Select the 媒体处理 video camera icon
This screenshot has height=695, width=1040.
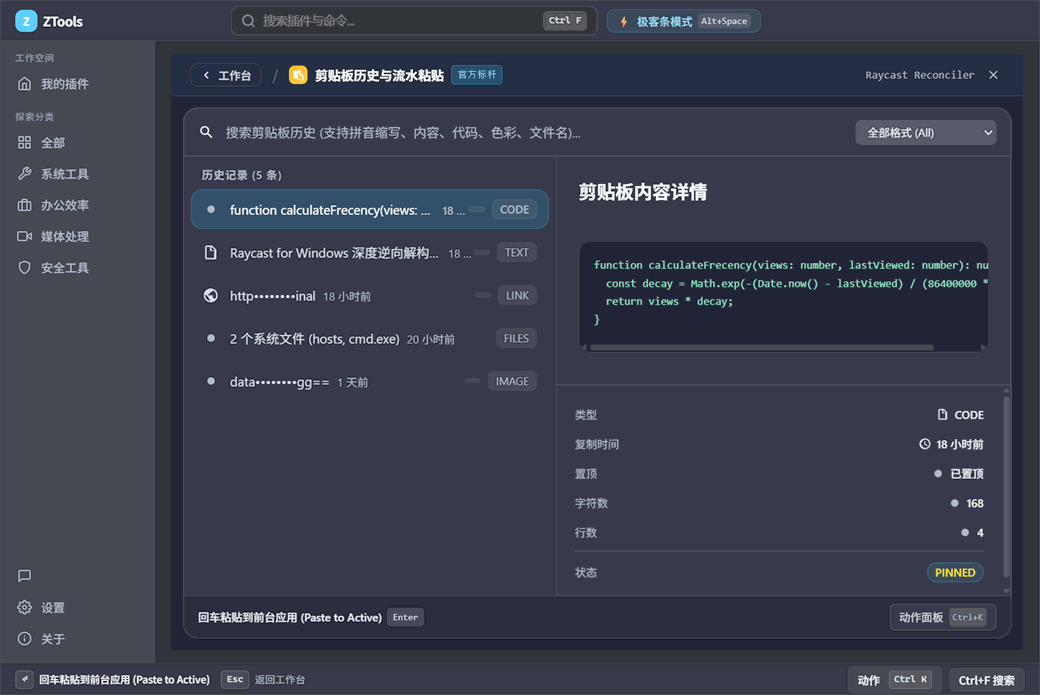coord(25,236)
